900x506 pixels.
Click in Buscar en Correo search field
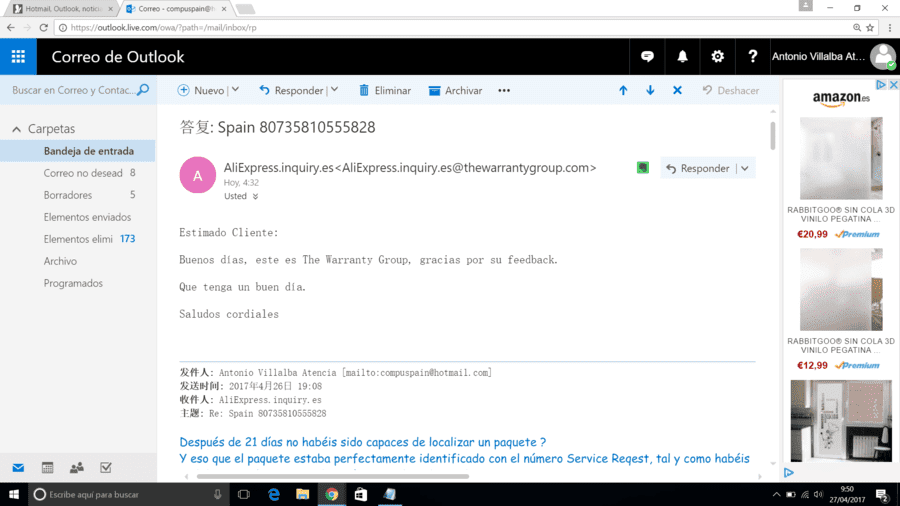point(73,90)
